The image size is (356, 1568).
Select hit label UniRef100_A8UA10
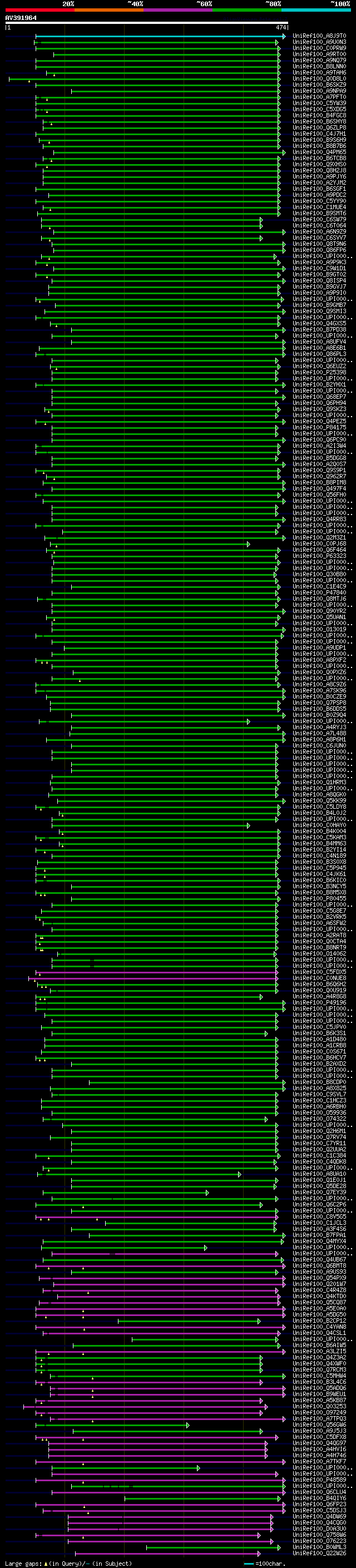pyautogui.click(x=319, y=1174)
